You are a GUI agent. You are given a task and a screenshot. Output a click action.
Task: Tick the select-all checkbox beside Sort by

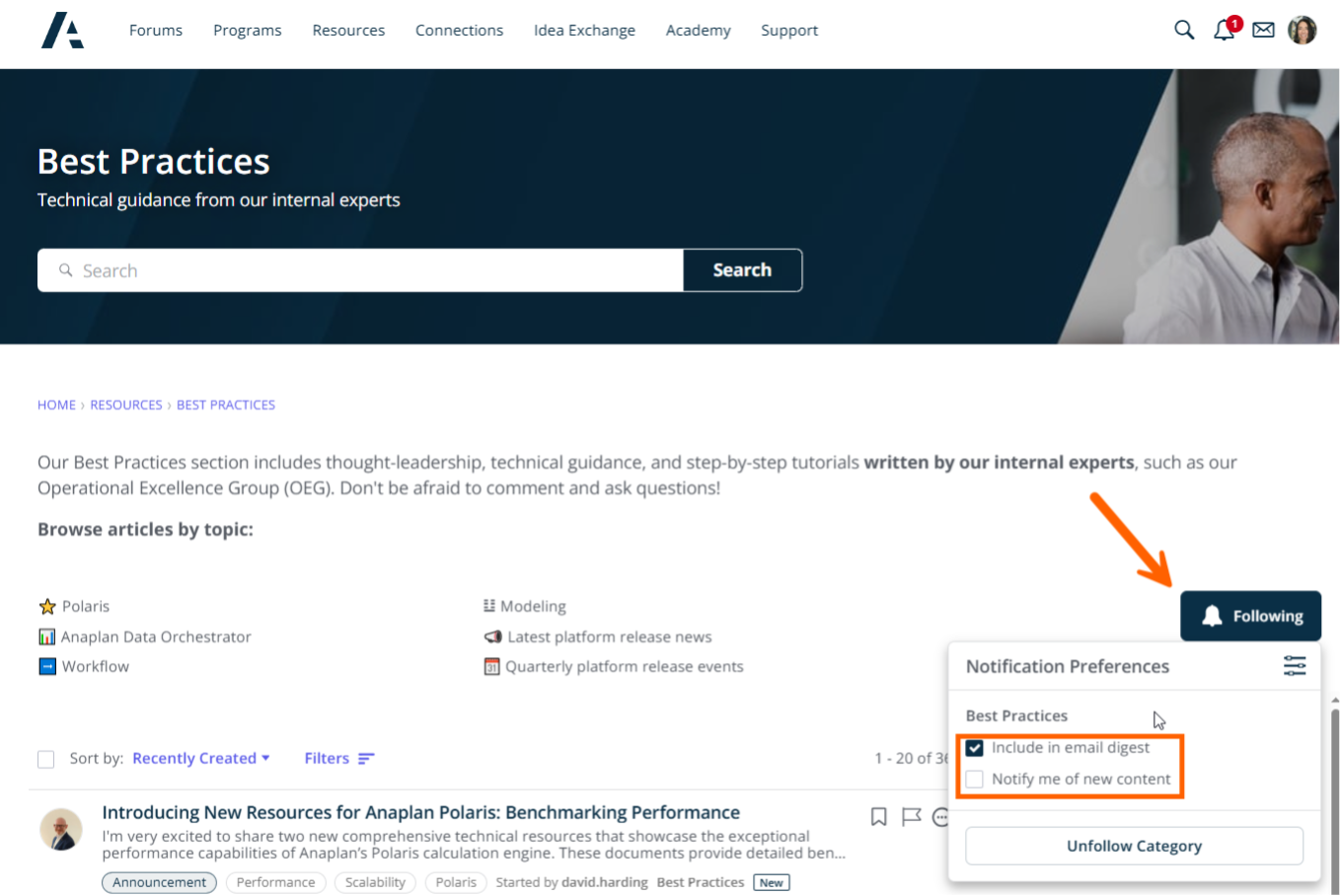45,759
